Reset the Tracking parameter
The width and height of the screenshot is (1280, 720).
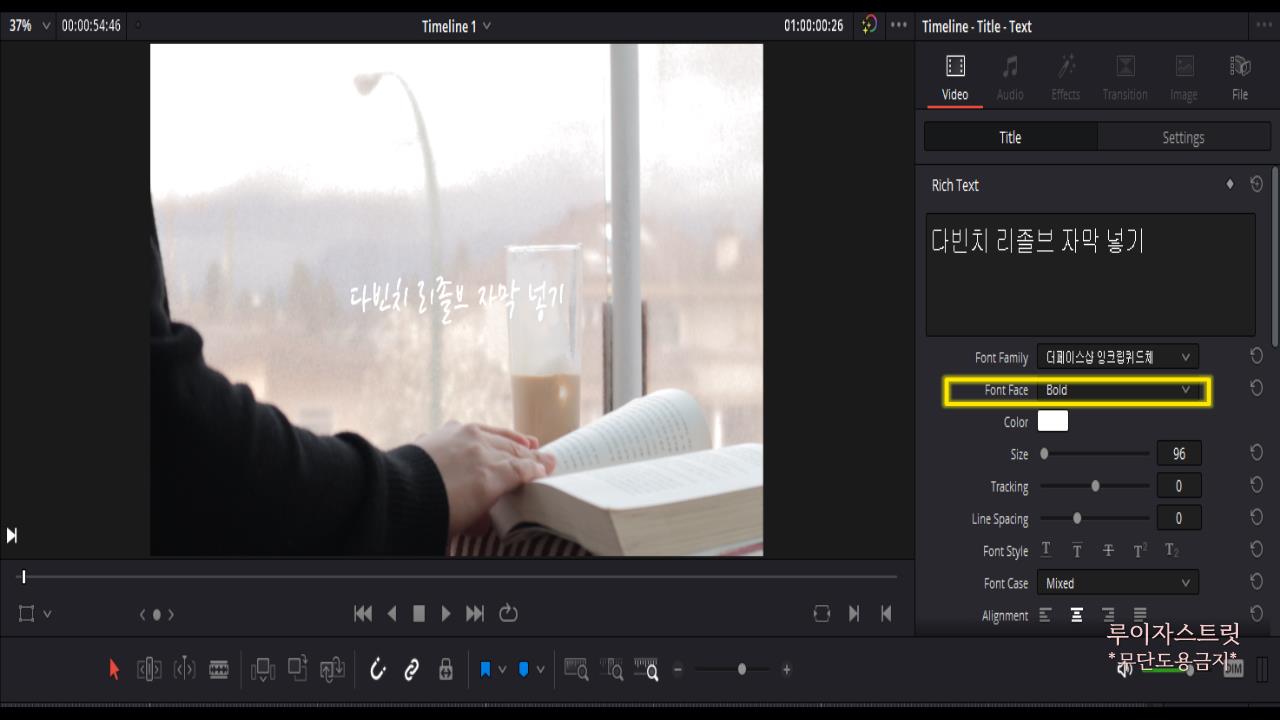coord(1257,485)
